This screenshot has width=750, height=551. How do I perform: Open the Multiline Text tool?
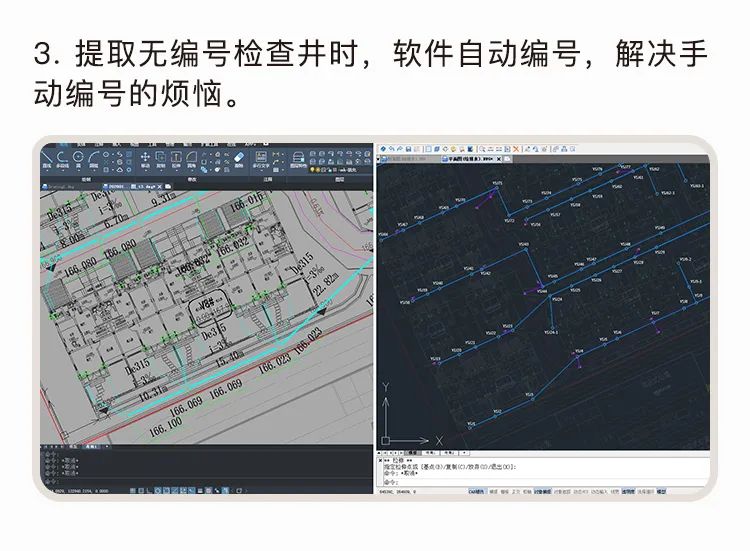pyautogui.click(x=261, y=158)
